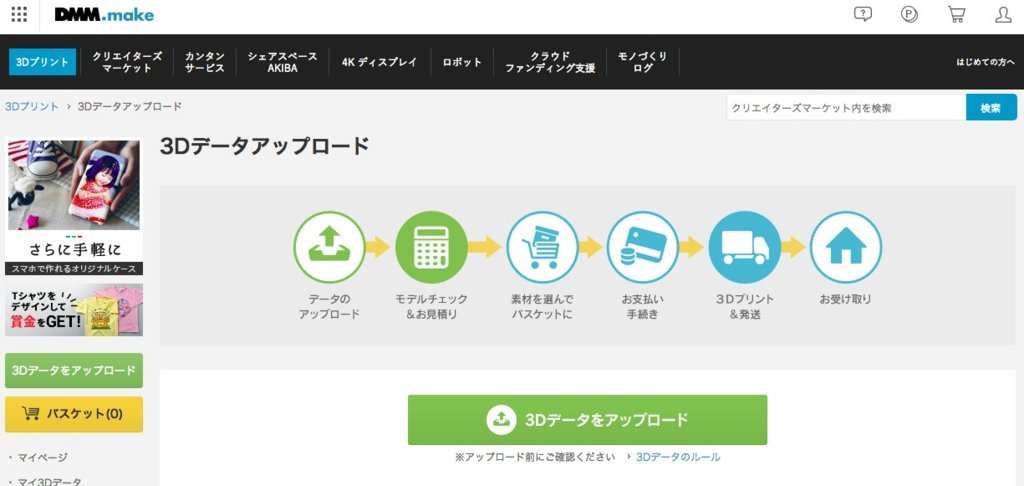Click 3Dプリント breadcrumb link

pyautogui.click(x=32, y=106)
